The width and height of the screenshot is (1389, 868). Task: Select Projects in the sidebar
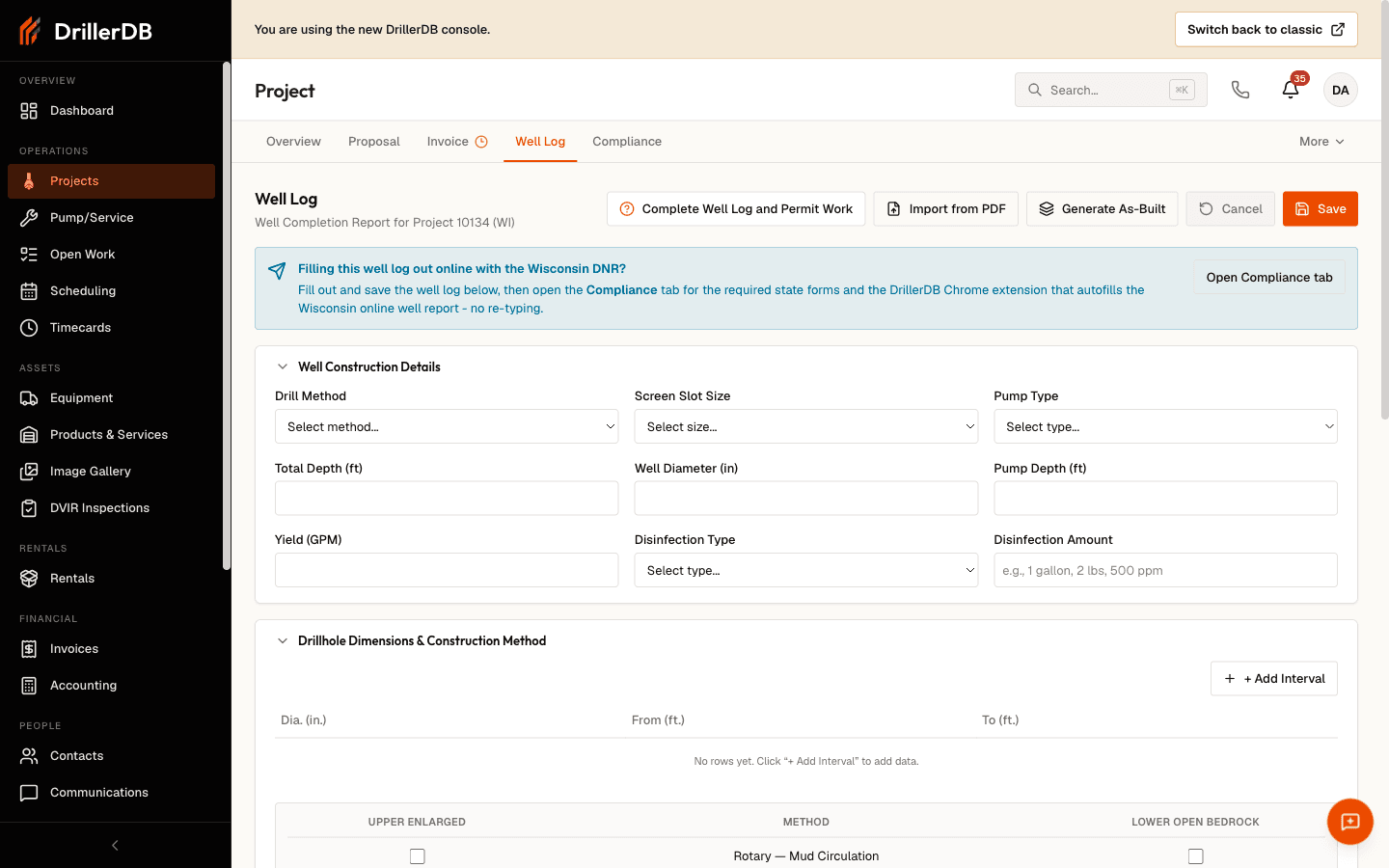click(x=111, y=181)
